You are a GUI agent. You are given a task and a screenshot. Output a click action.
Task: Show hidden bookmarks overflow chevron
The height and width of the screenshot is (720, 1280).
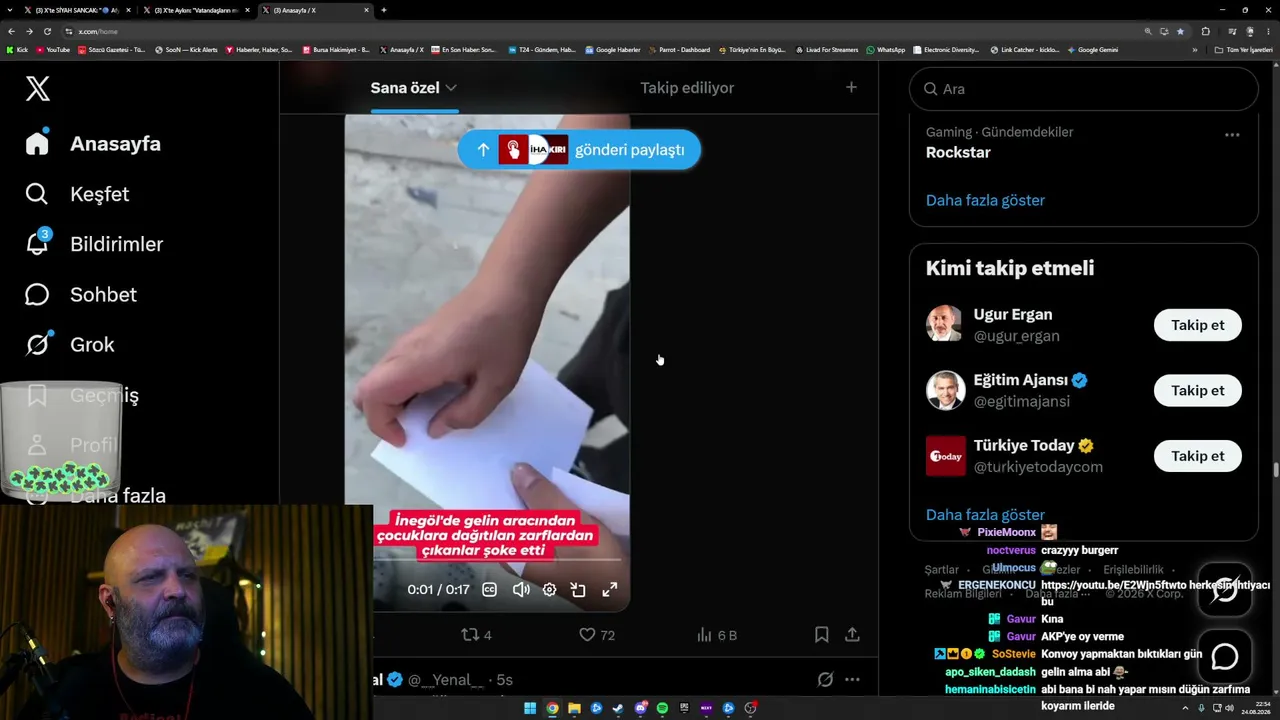(1194, 49)
